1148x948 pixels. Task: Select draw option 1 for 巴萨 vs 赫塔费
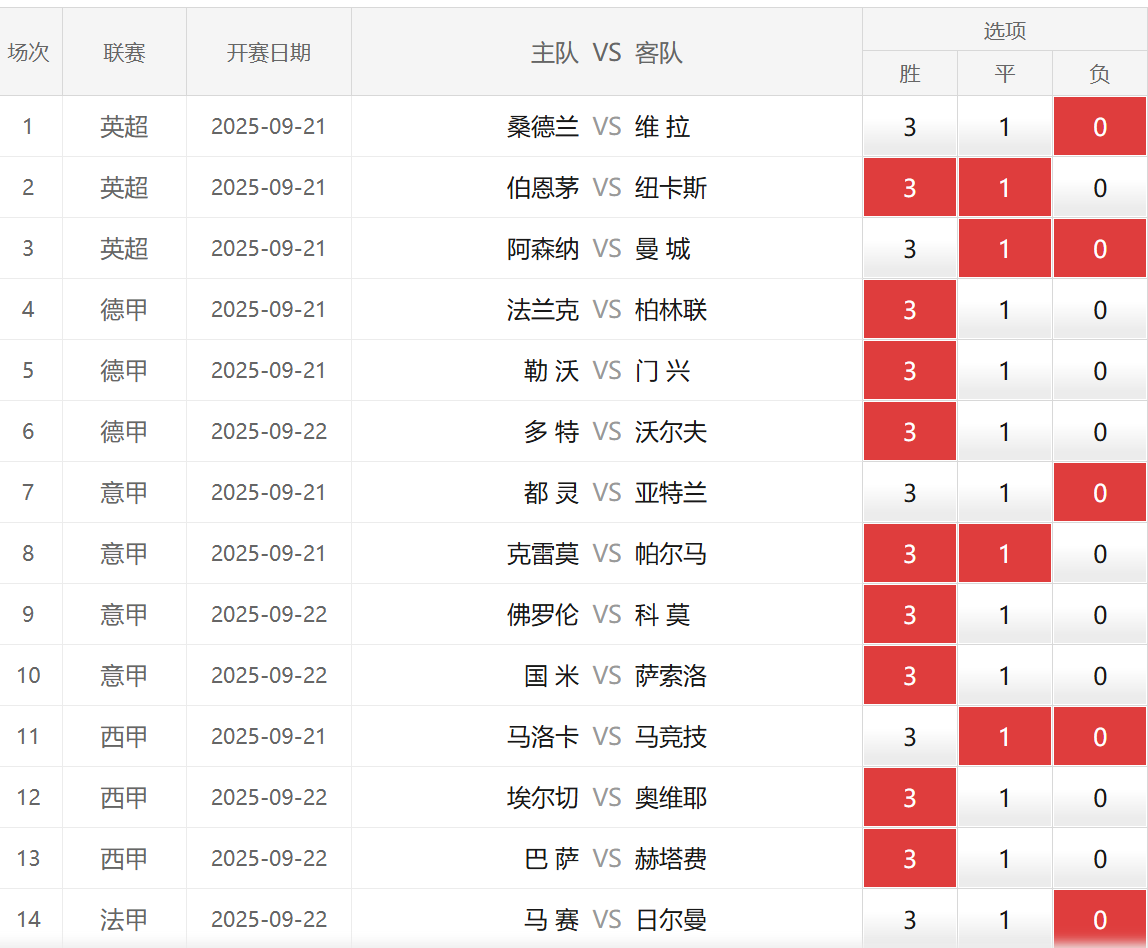1004,859
